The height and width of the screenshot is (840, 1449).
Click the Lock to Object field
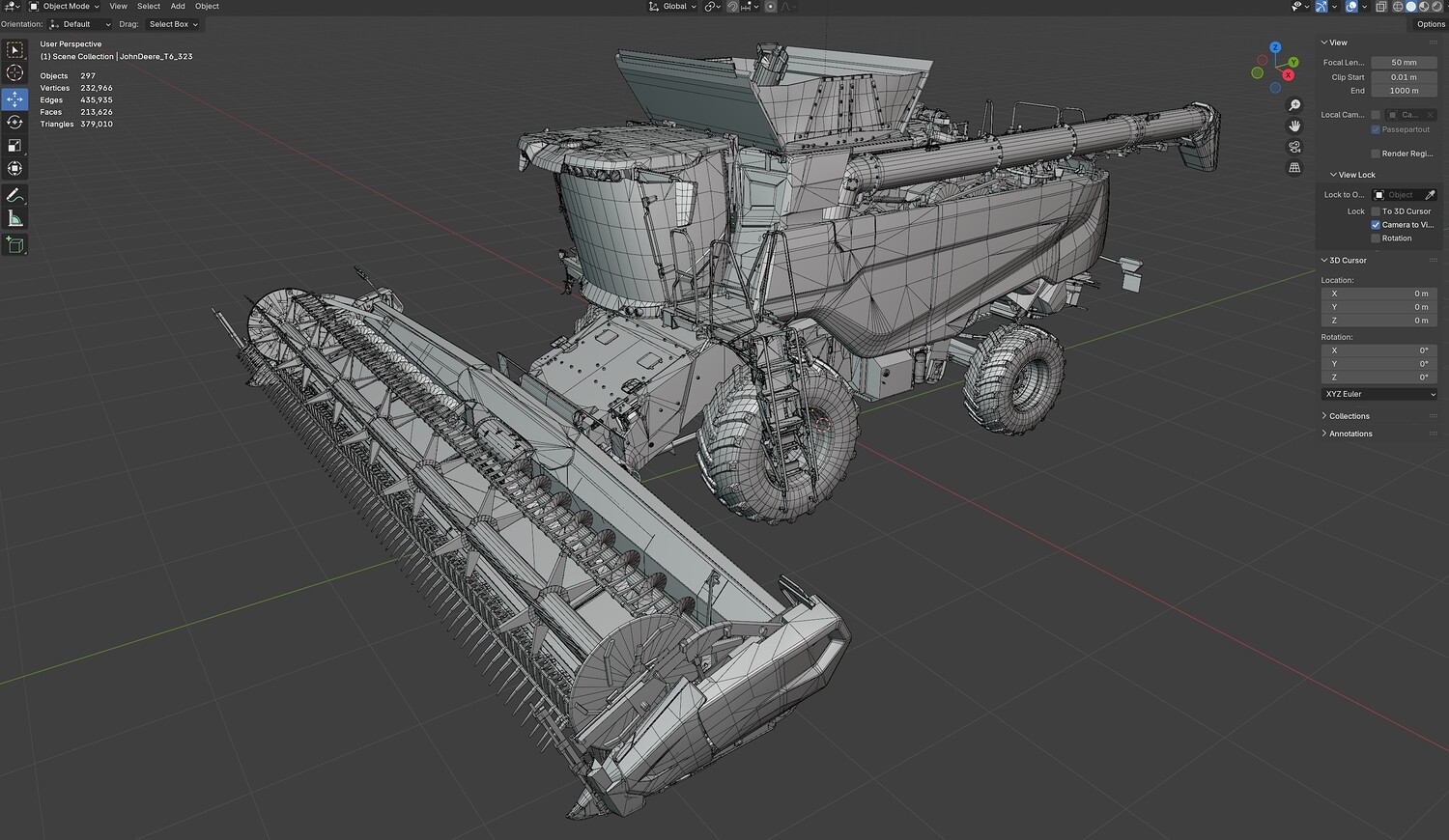pos(1398,195)
